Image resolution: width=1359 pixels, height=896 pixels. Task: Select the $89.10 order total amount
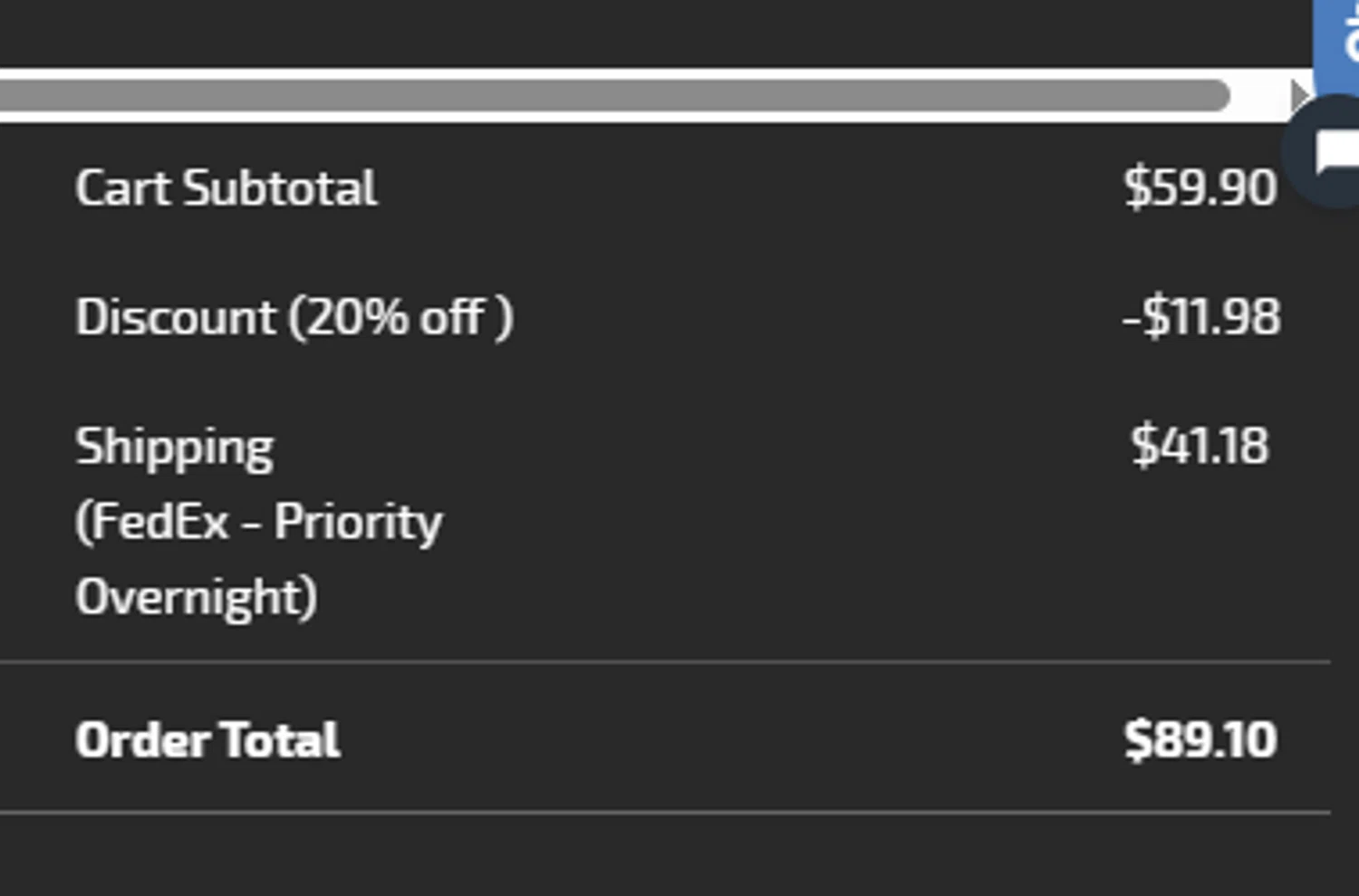pos(1200,740)
